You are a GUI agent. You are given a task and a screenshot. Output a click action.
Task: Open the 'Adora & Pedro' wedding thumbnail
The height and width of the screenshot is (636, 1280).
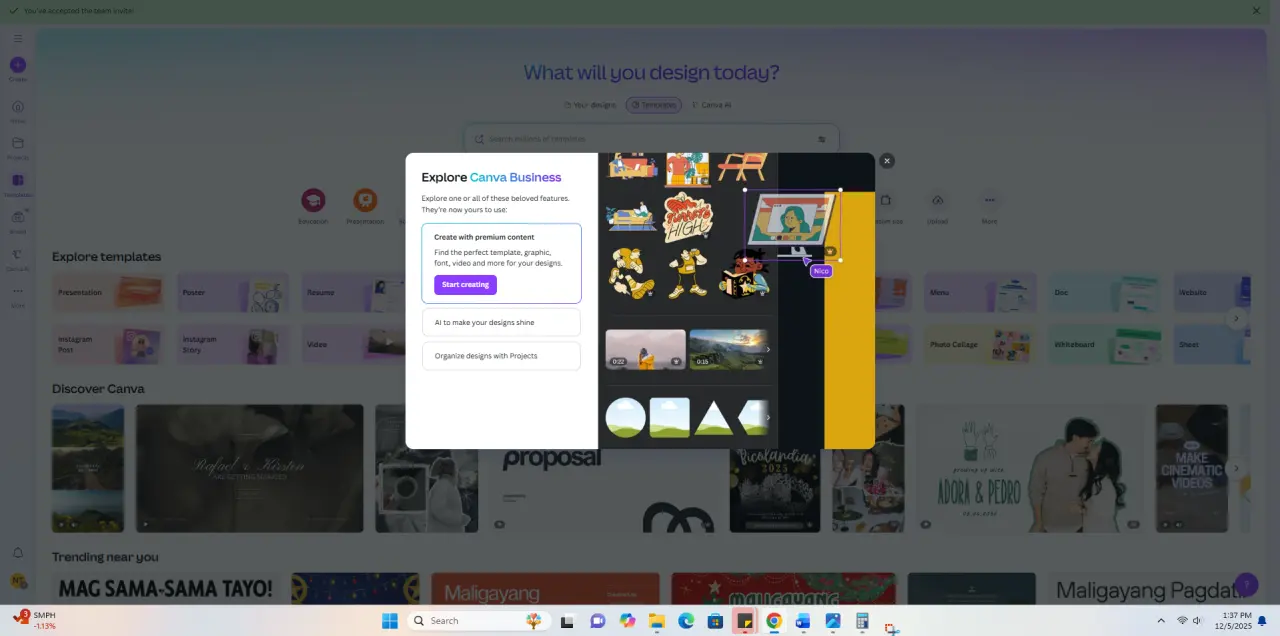1030,468
